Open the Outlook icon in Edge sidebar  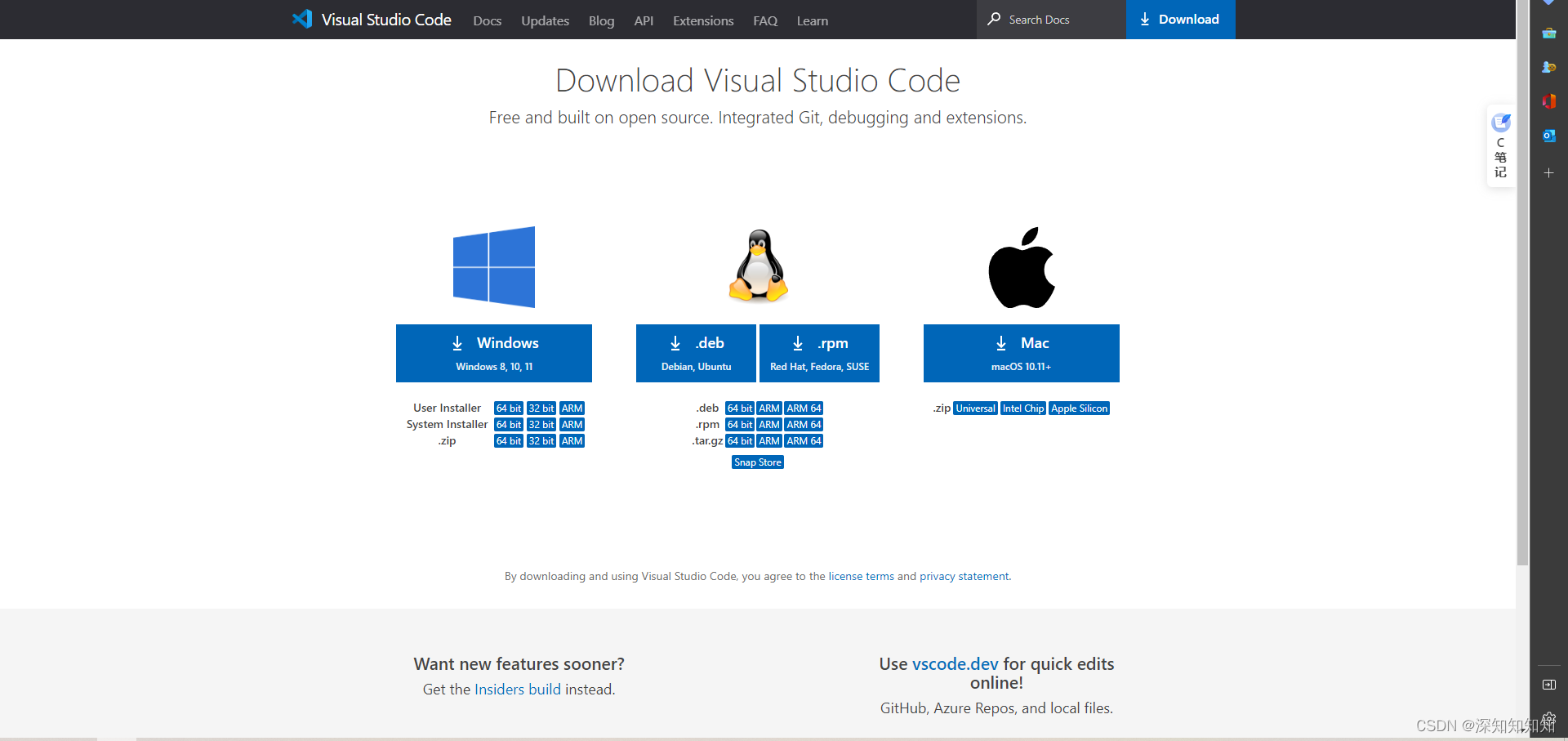[1549, 136]
